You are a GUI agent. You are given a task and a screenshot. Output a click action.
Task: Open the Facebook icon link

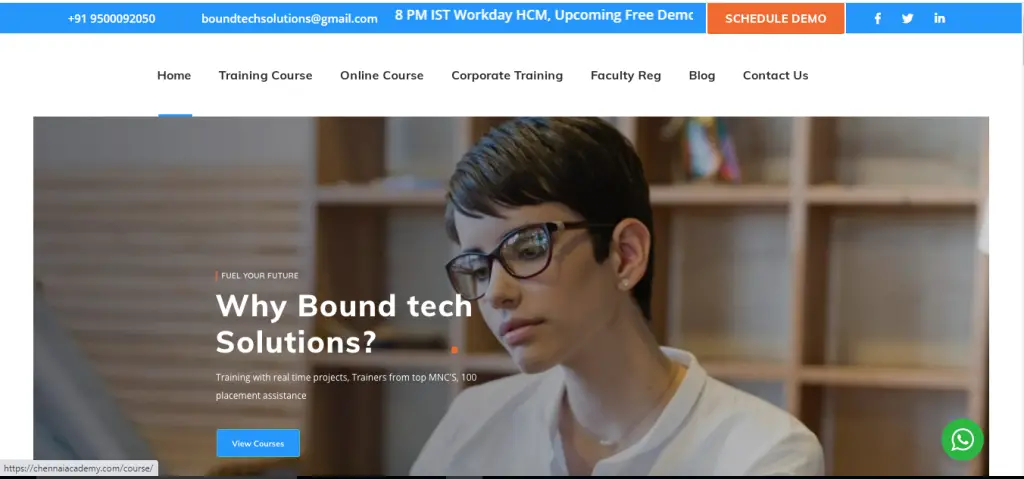coord(878,18)
